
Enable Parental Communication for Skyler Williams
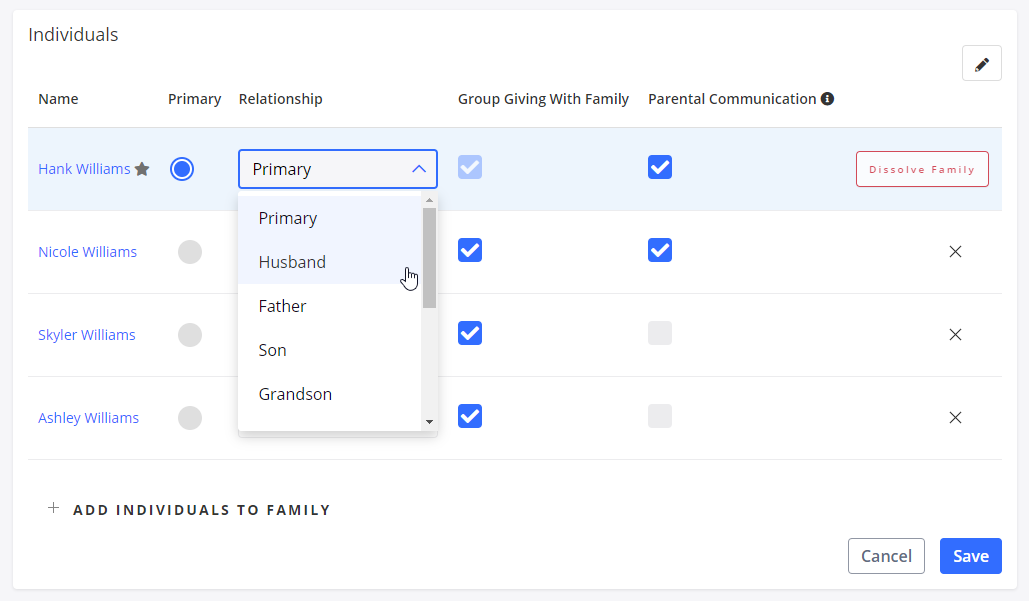tap(659, 334)
